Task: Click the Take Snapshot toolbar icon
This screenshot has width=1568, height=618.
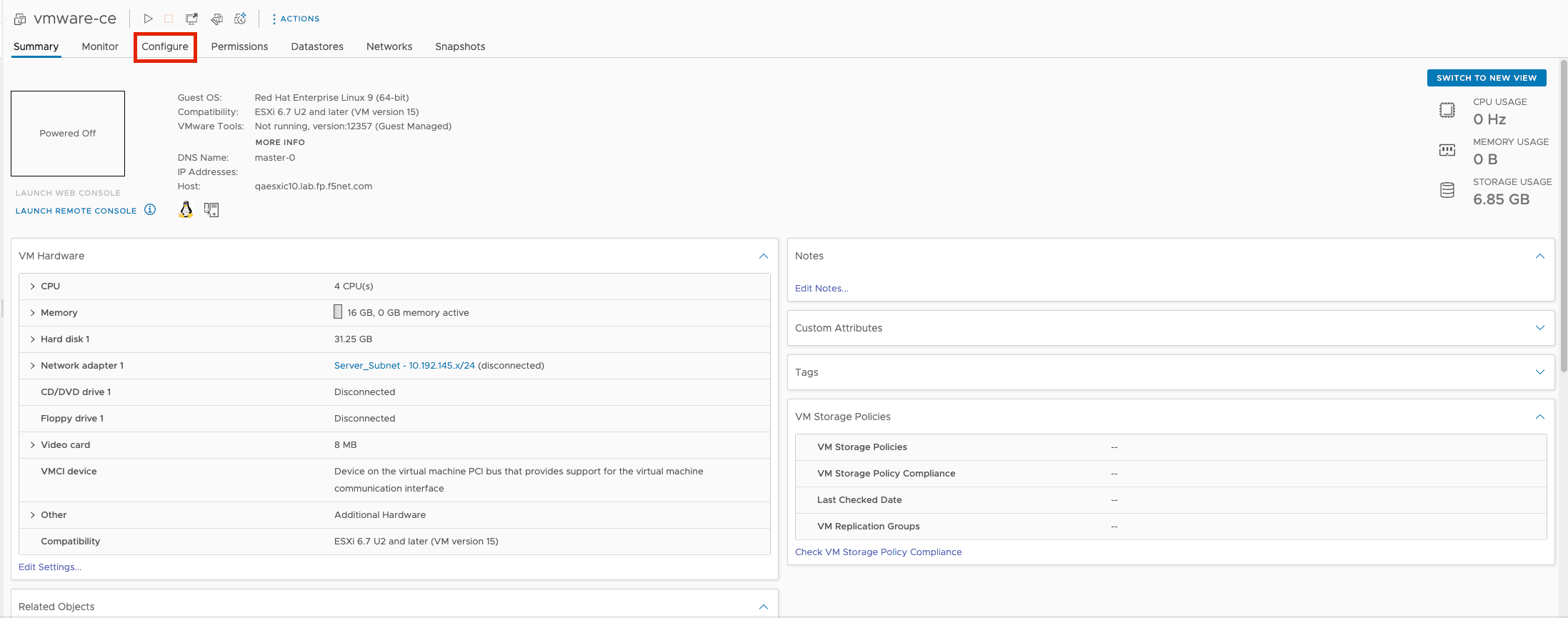Action: (241, 19)
